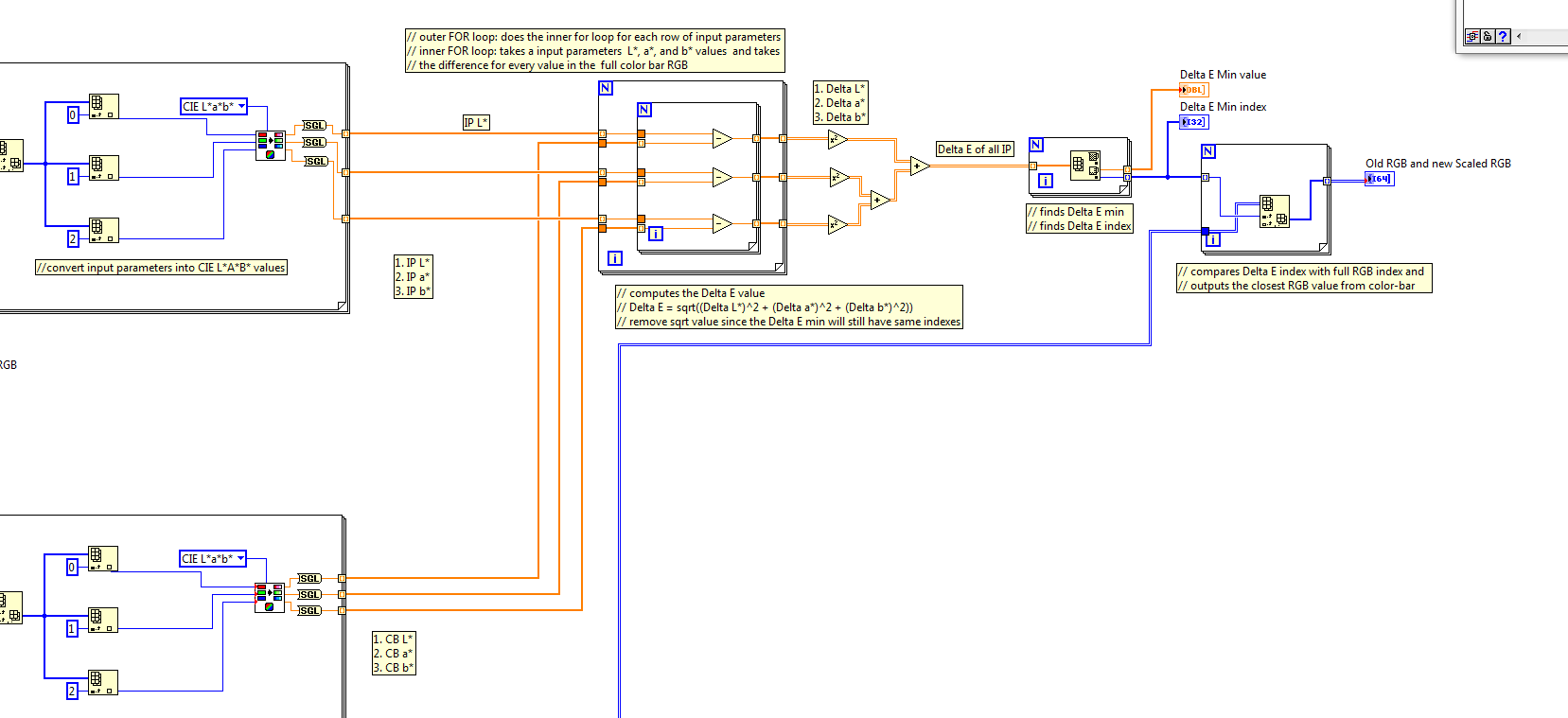The image size is (1568, 718).
Task: Click the IP L* wire label
Action: (476, 122)
